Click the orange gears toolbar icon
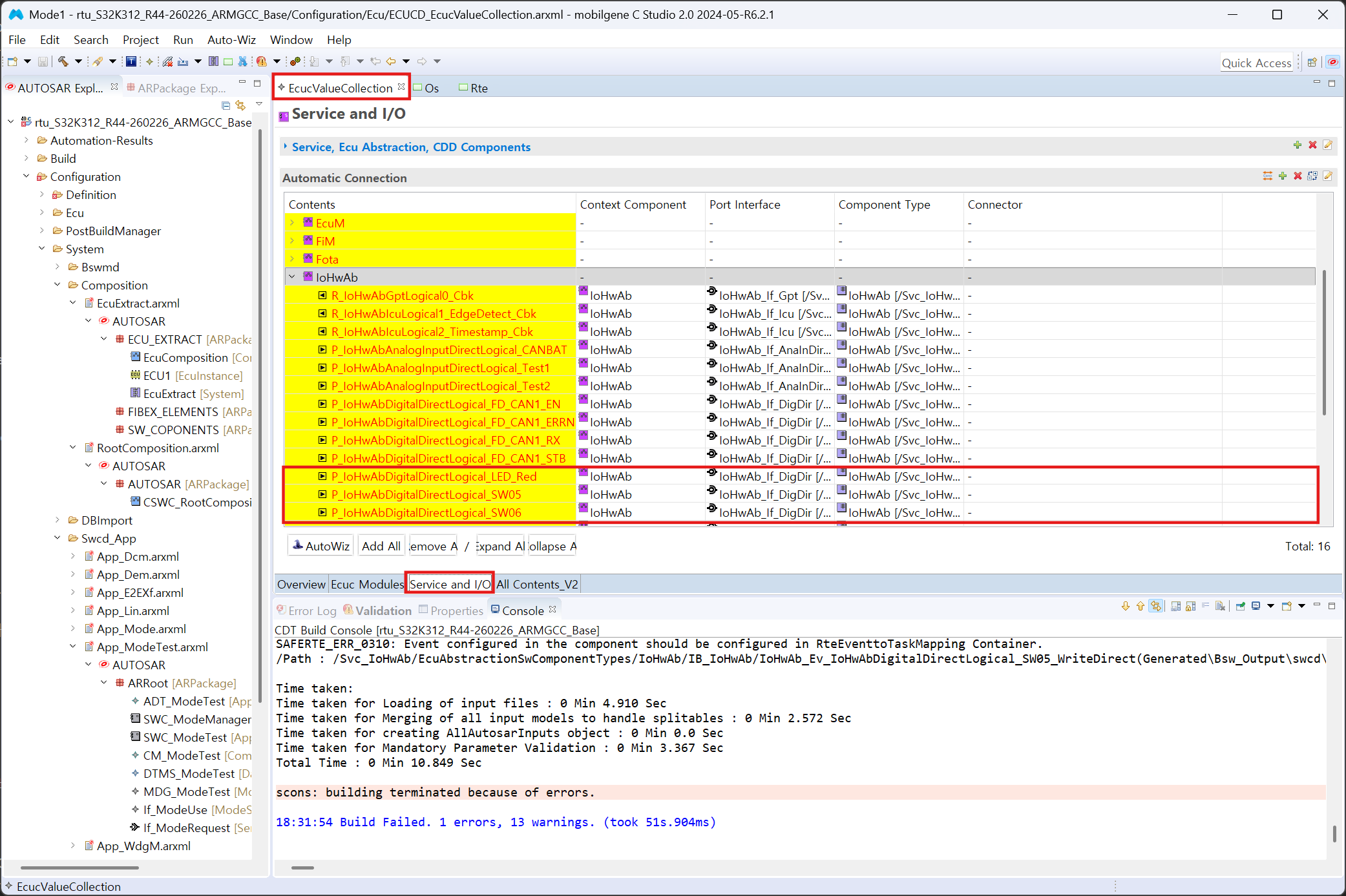Image resolution: width=1346 pixels, height=896 pixels. pyautogui.click(x=295, y=61)
